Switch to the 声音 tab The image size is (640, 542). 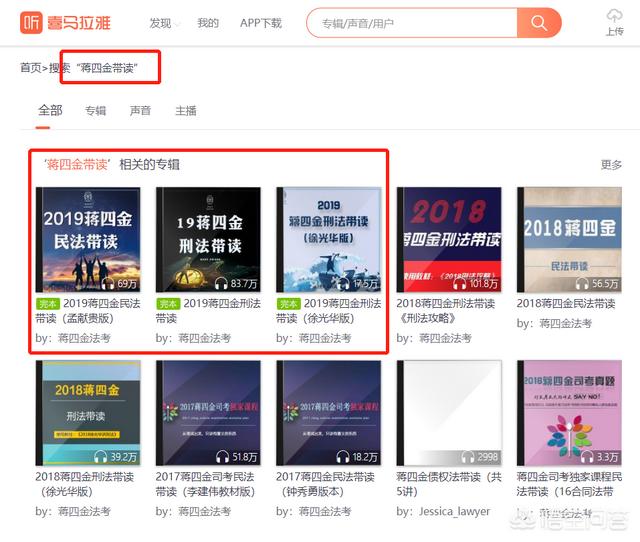click(x=140, y=111)
